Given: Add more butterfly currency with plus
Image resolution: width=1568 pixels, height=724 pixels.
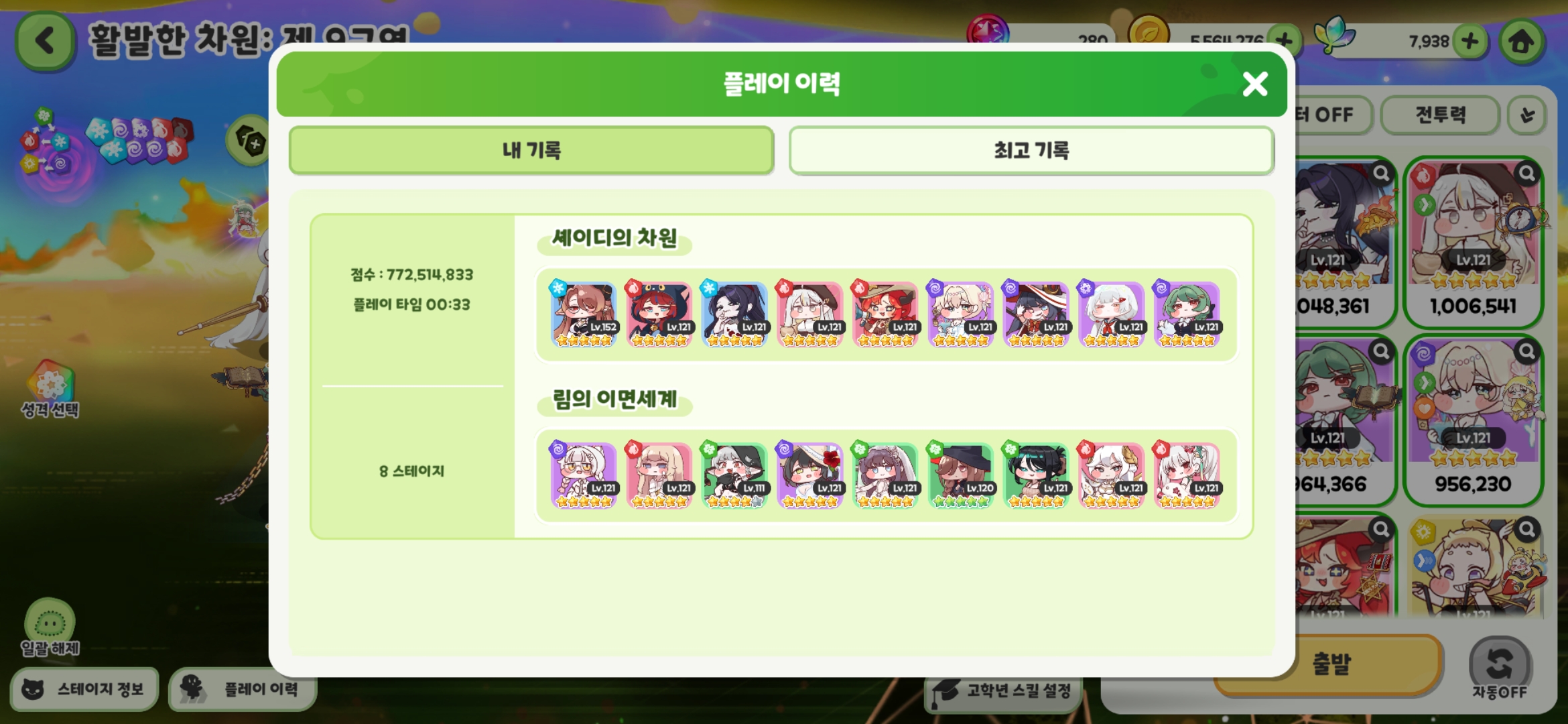Looking at the screenshot, I should click(x=1470, y=41).
